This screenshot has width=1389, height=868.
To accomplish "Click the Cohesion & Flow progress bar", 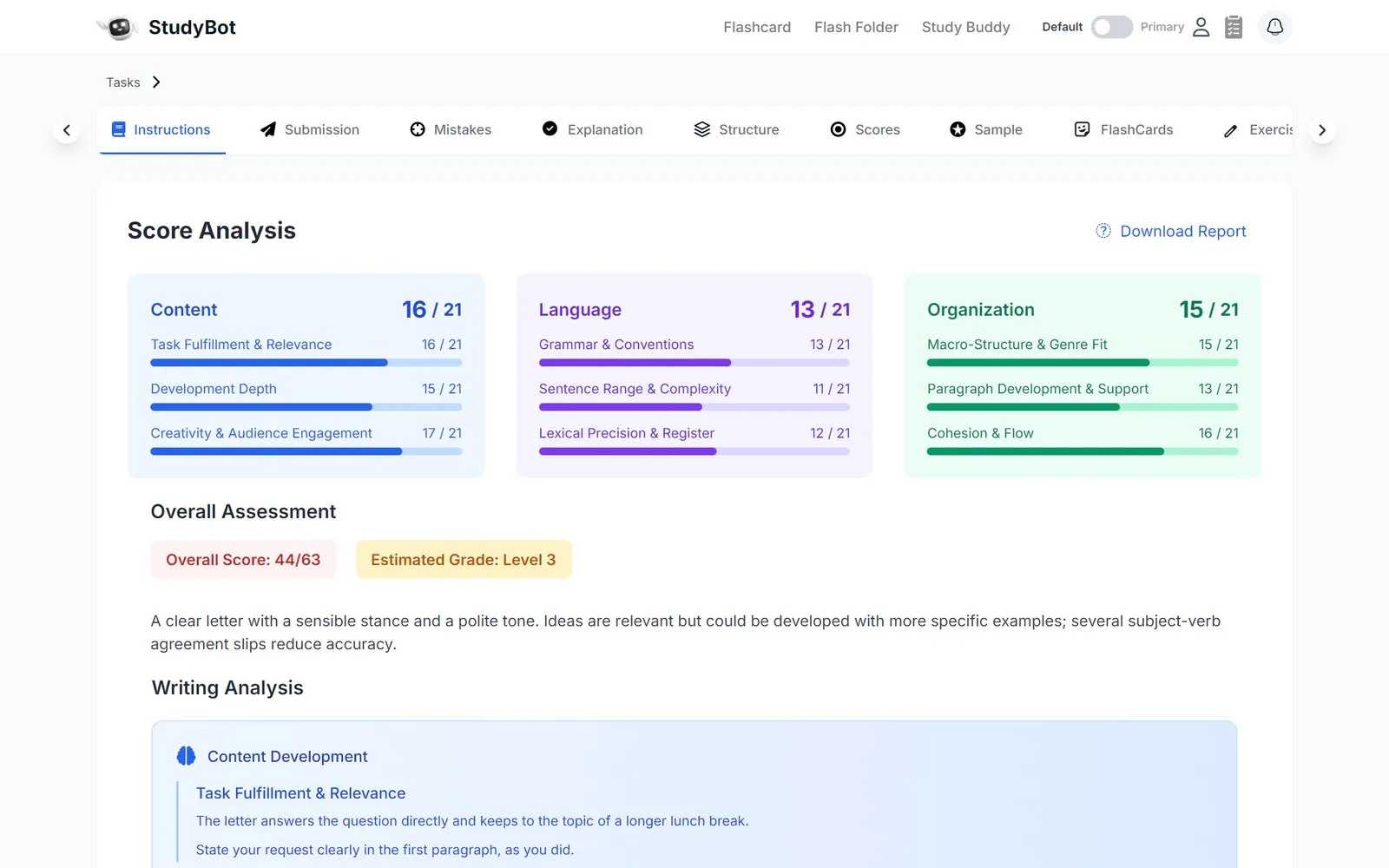I will coord(1083,451).
